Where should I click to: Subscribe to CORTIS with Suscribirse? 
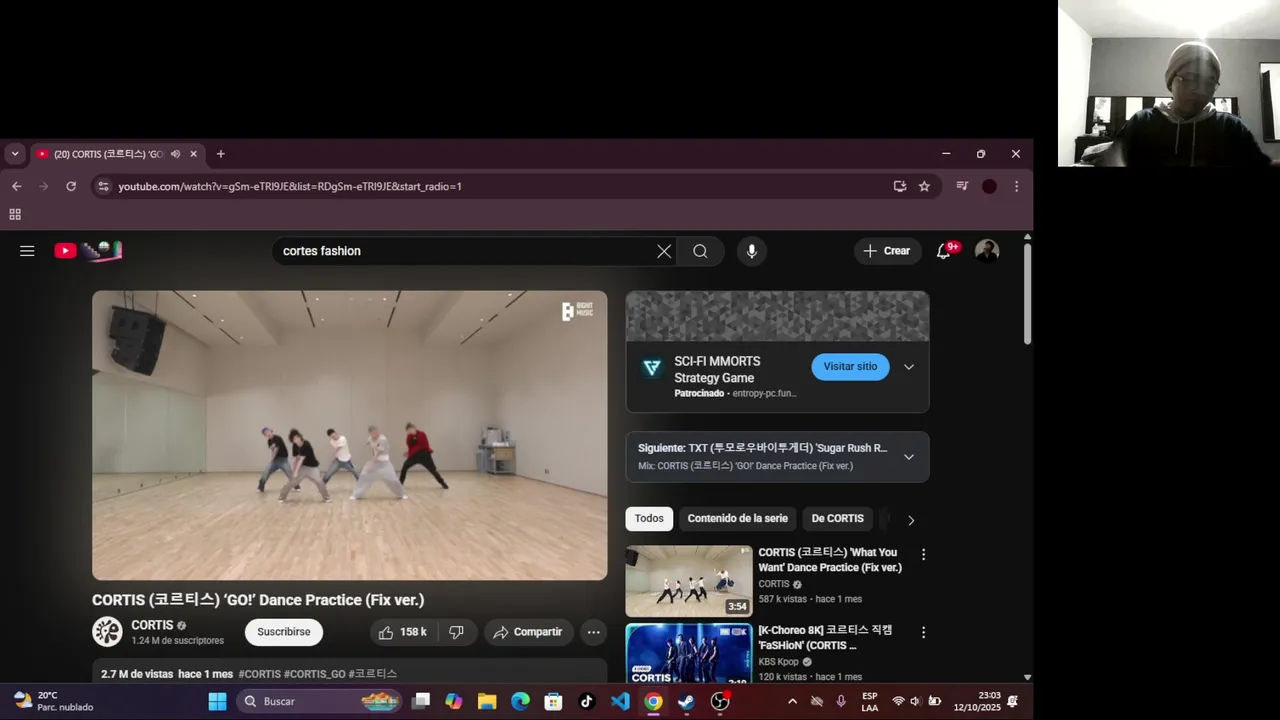click(x=284, y=632)
